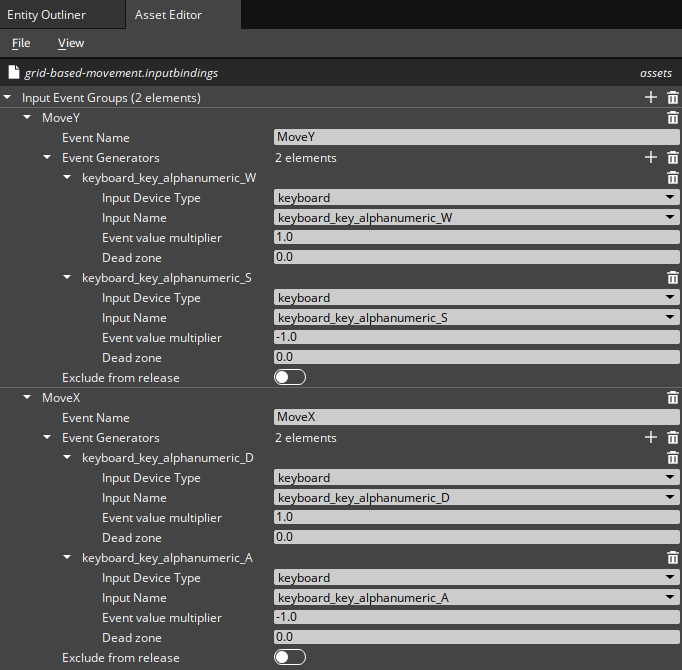Collapse the Input Event Groups section
The image size is (682, 670).
click(8, 98)
